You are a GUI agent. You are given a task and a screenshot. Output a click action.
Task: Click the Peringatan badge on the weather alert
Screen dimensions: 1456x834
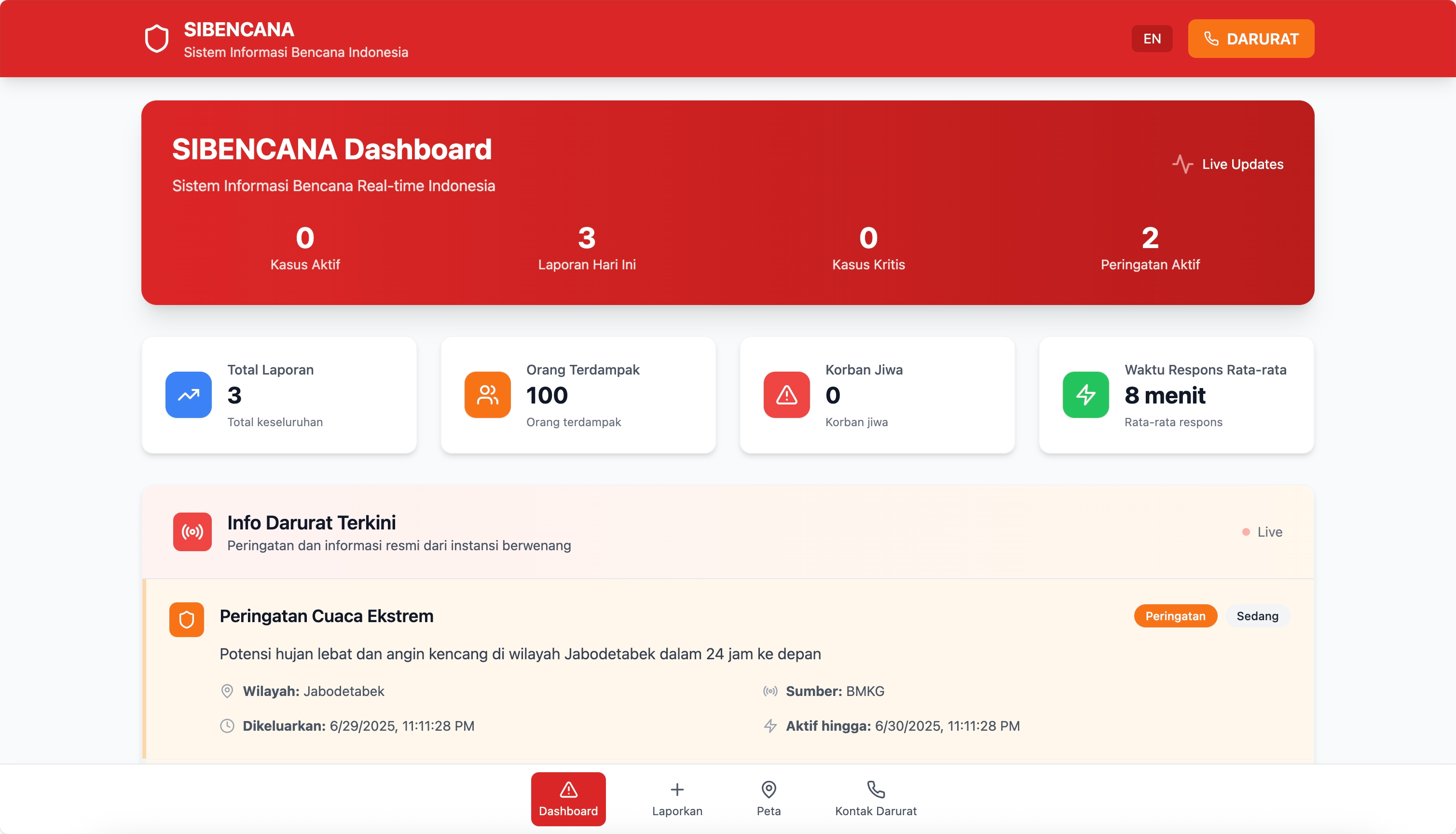click(1175, 616)
